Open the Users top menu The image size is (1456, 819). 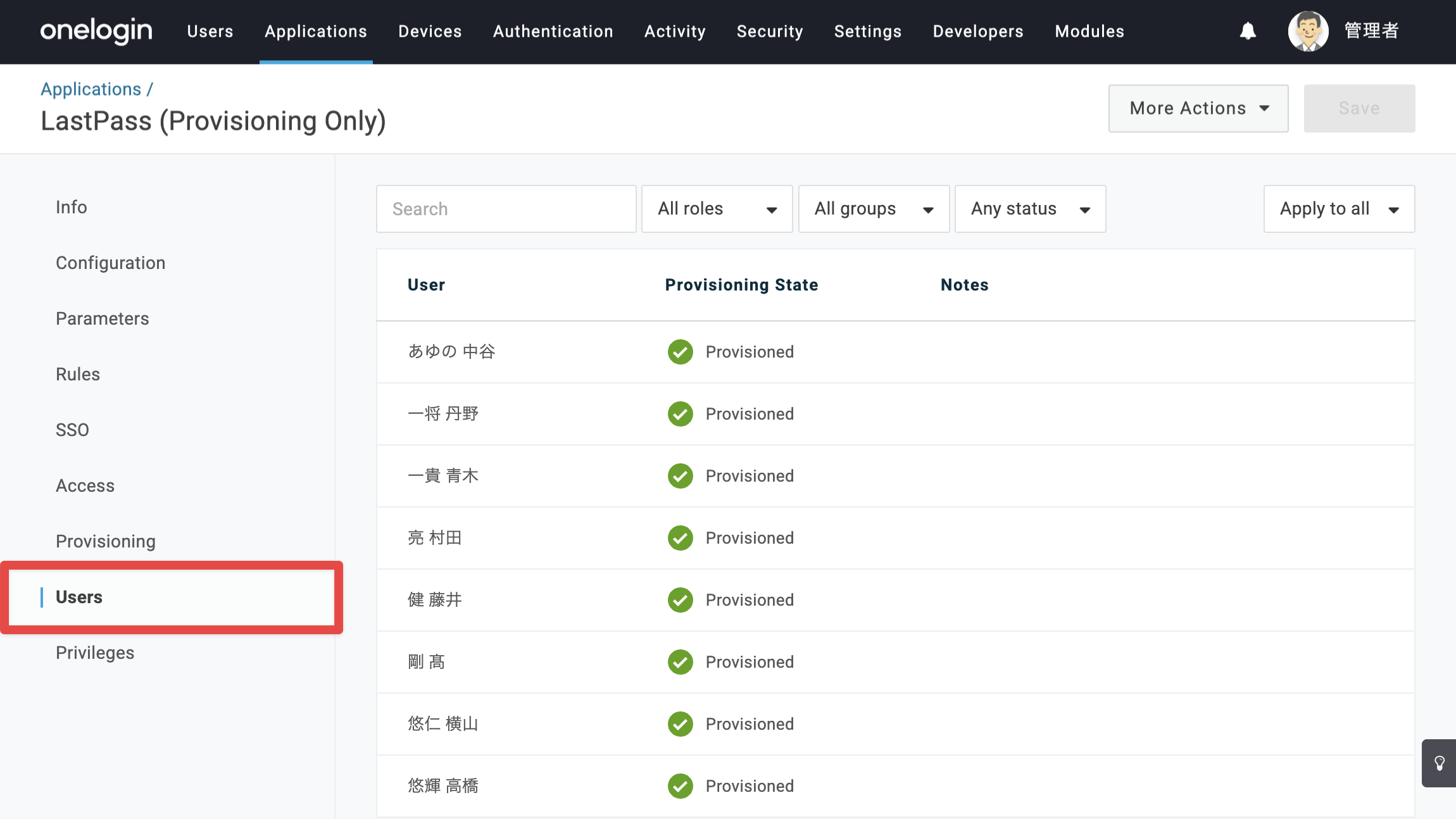click(210, 31)
